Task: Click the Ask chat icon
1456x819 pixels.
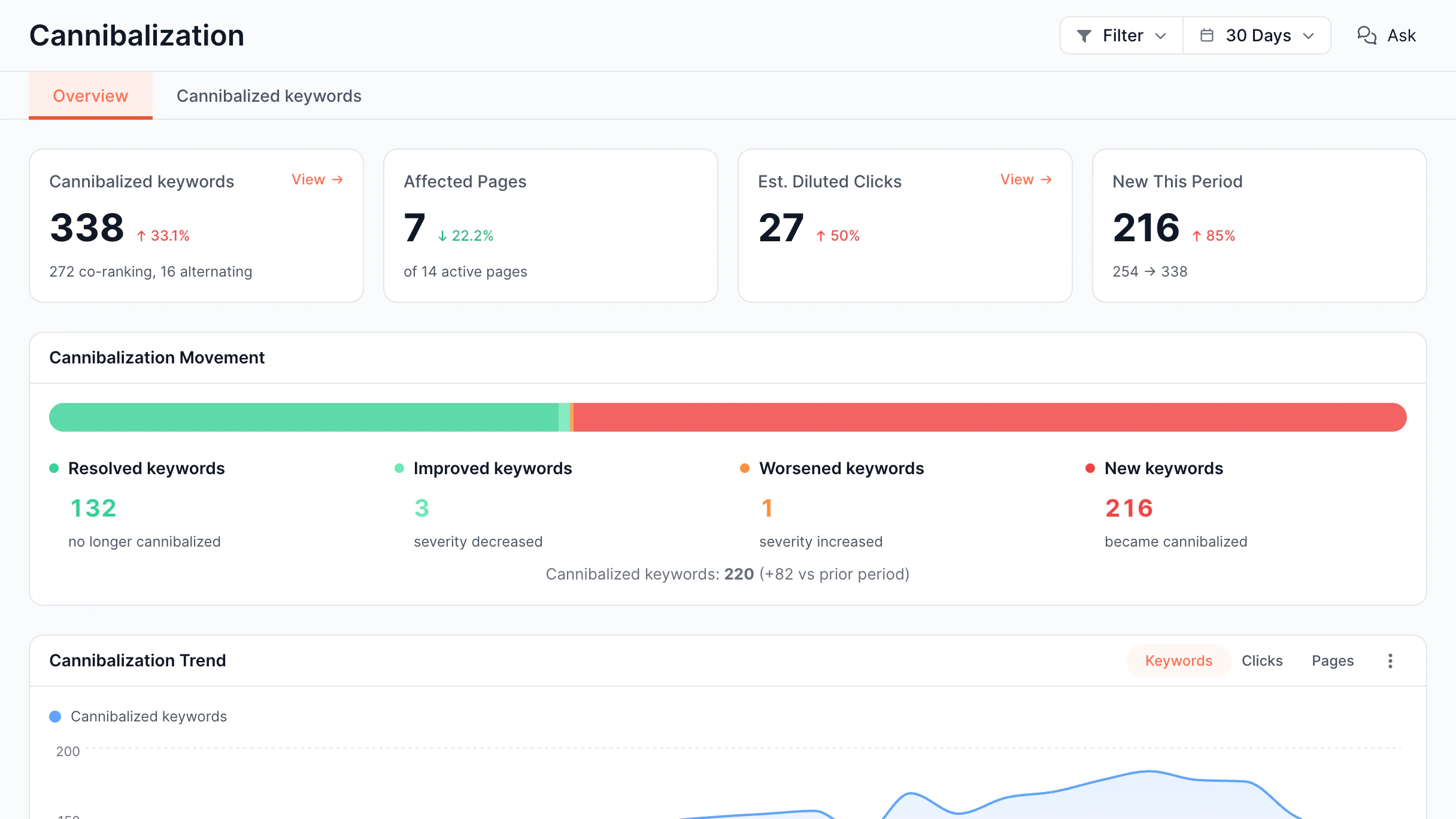Action: point(1366,35)
